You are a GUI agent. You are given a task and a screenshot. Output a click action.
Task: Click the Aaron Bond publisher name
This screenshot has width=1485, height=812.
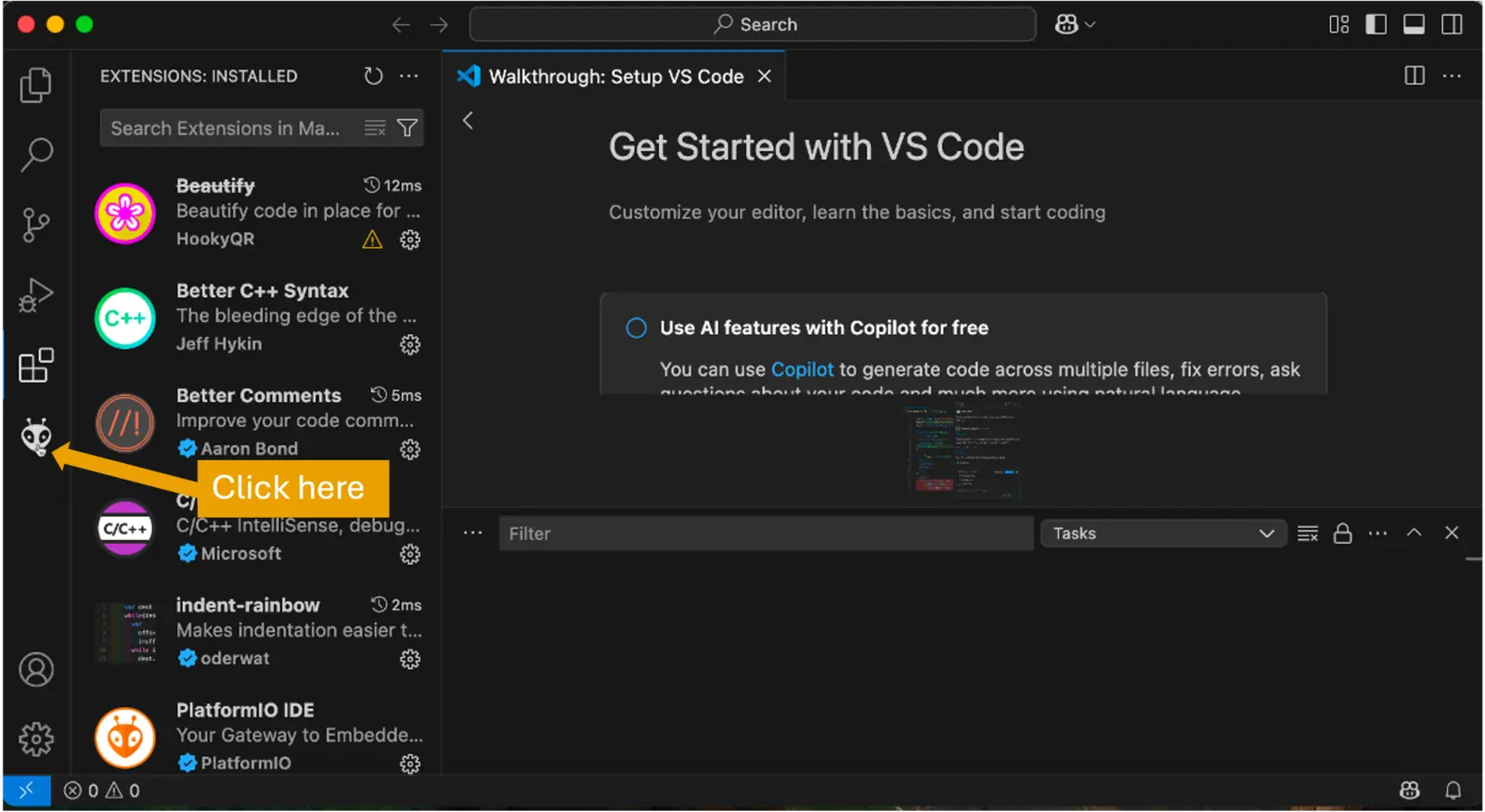(249, 449)
